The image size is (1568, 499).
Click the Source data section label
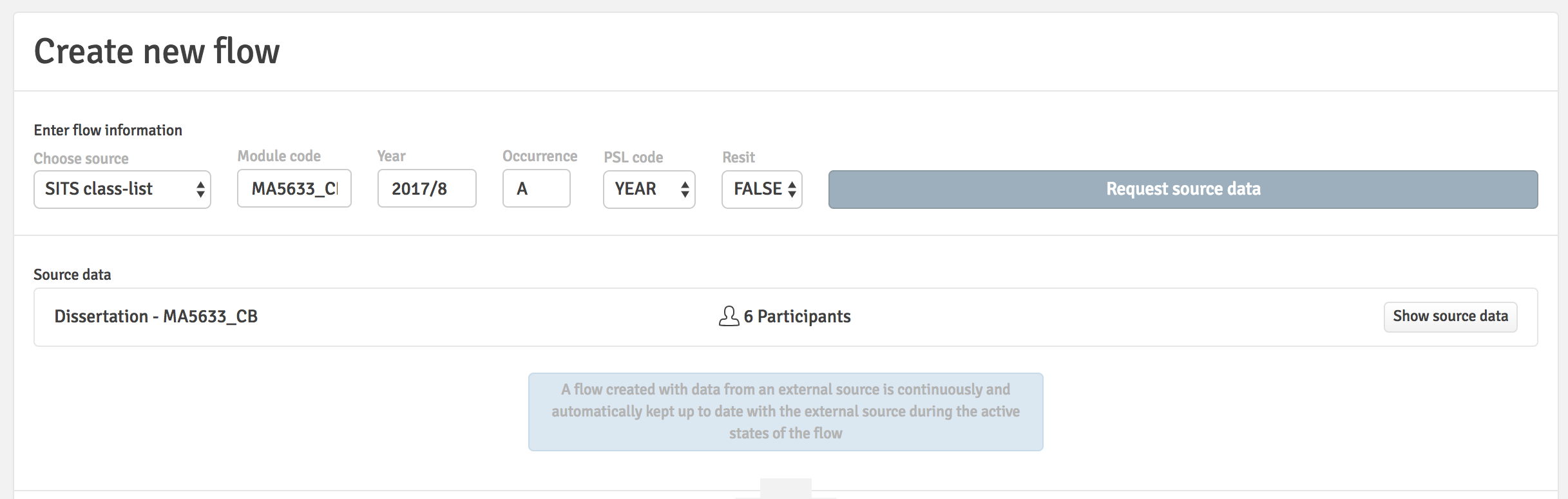(x=72, y=275)
